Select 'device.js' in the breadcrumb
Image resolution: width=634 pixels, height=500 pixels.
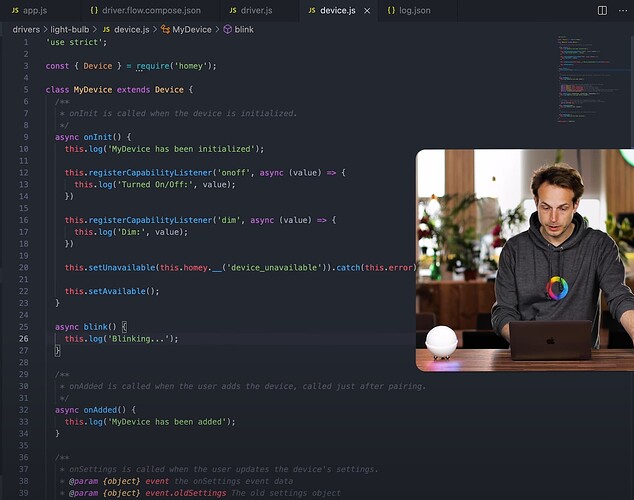tap(131, 30)
